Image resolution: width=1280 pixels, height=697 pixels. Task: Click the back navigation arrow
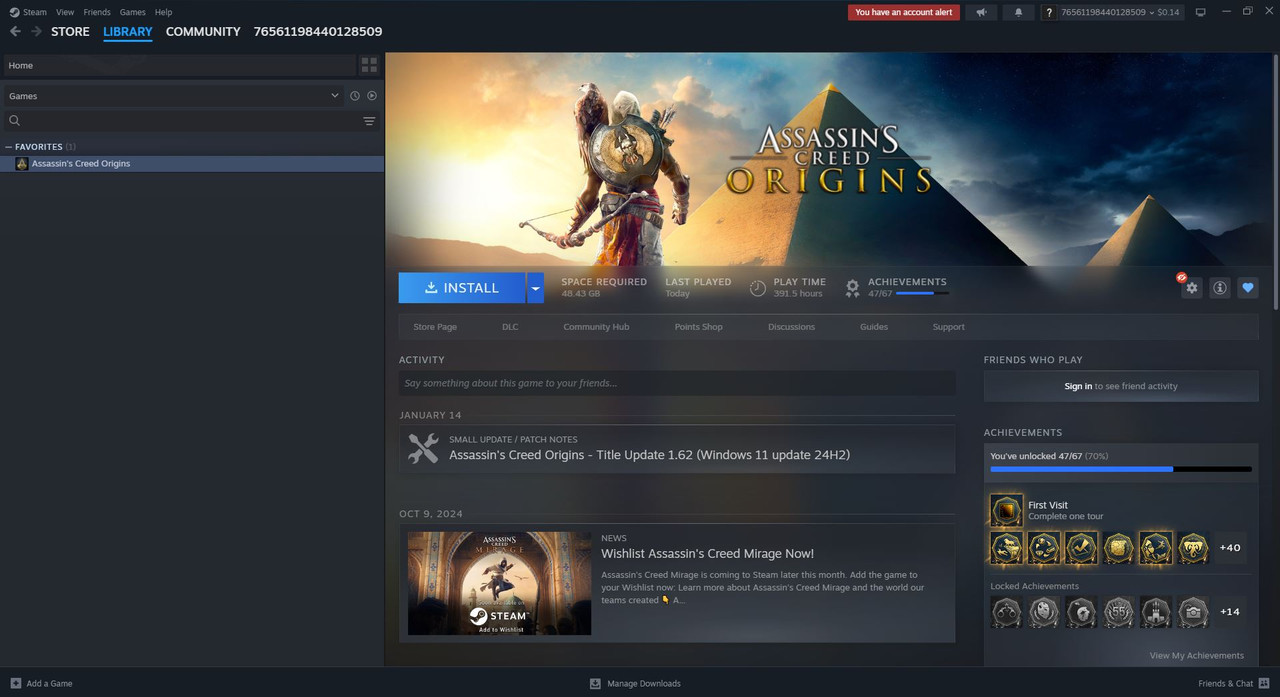[x=15, y=32]
